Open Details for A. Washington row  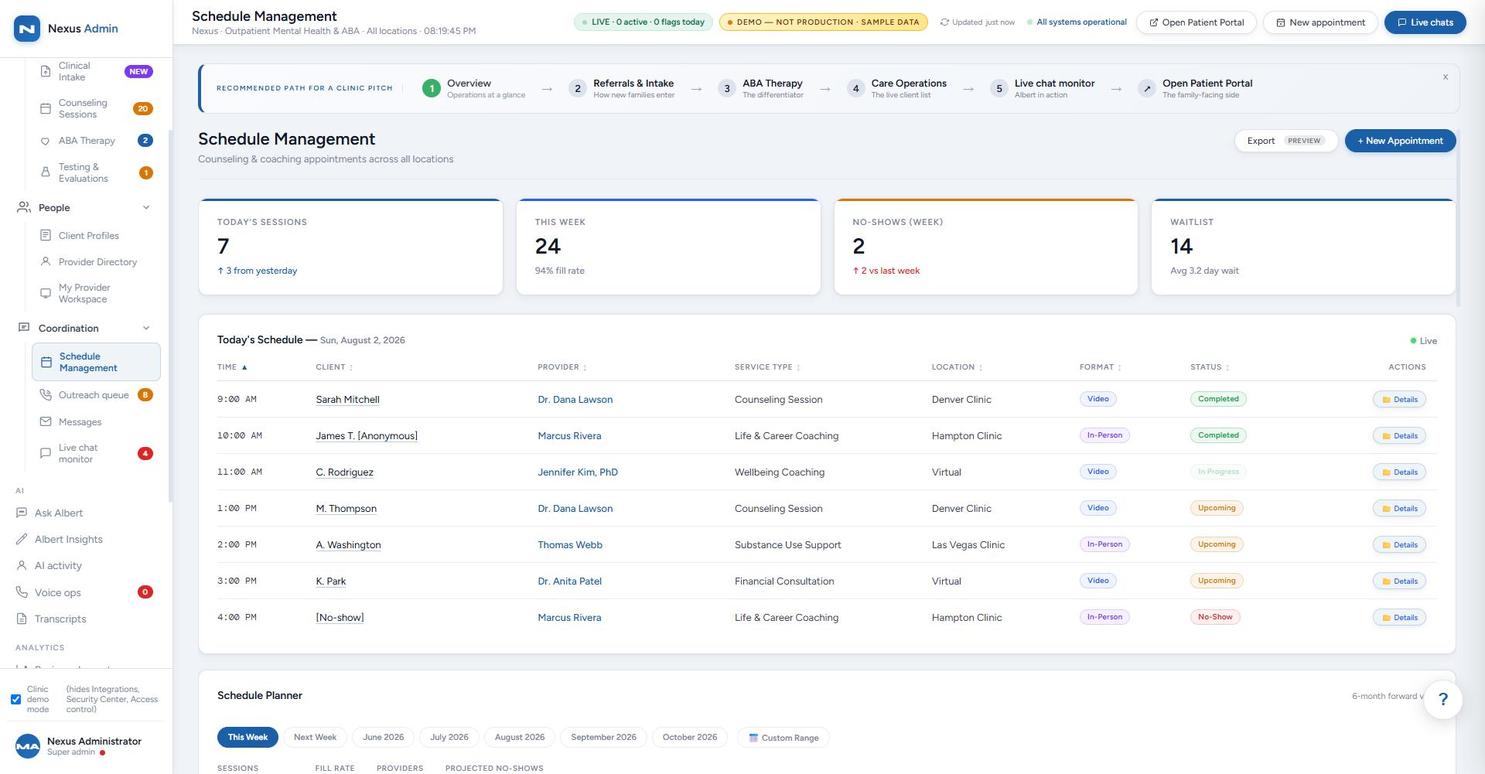1399,545
